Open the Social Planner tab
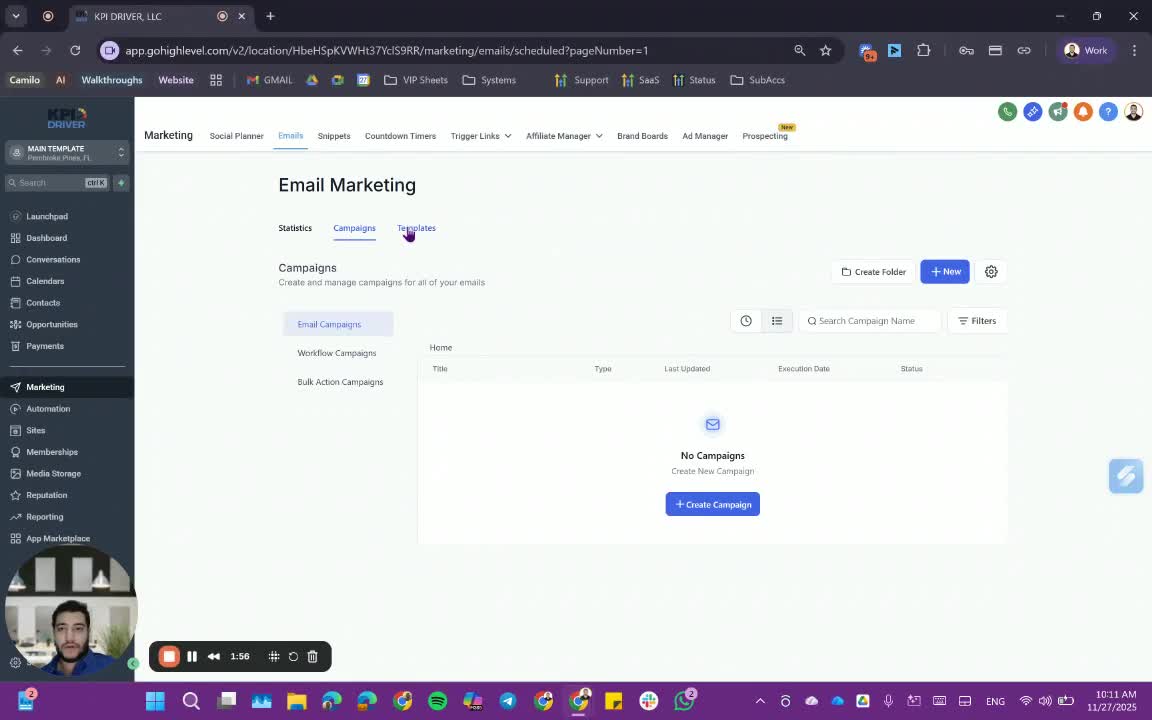1152x720 pixels. click(x=236, y=136)
